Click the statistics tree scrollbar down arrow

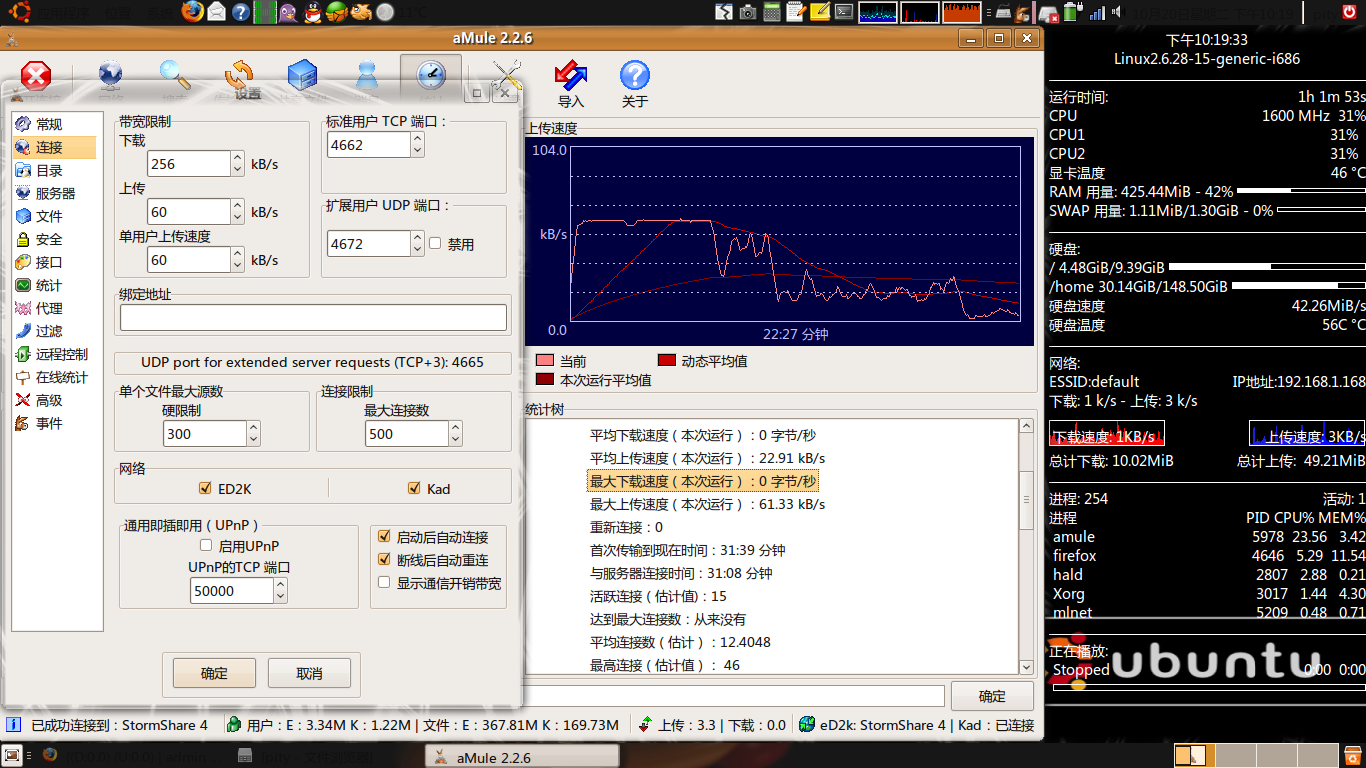1026,666
